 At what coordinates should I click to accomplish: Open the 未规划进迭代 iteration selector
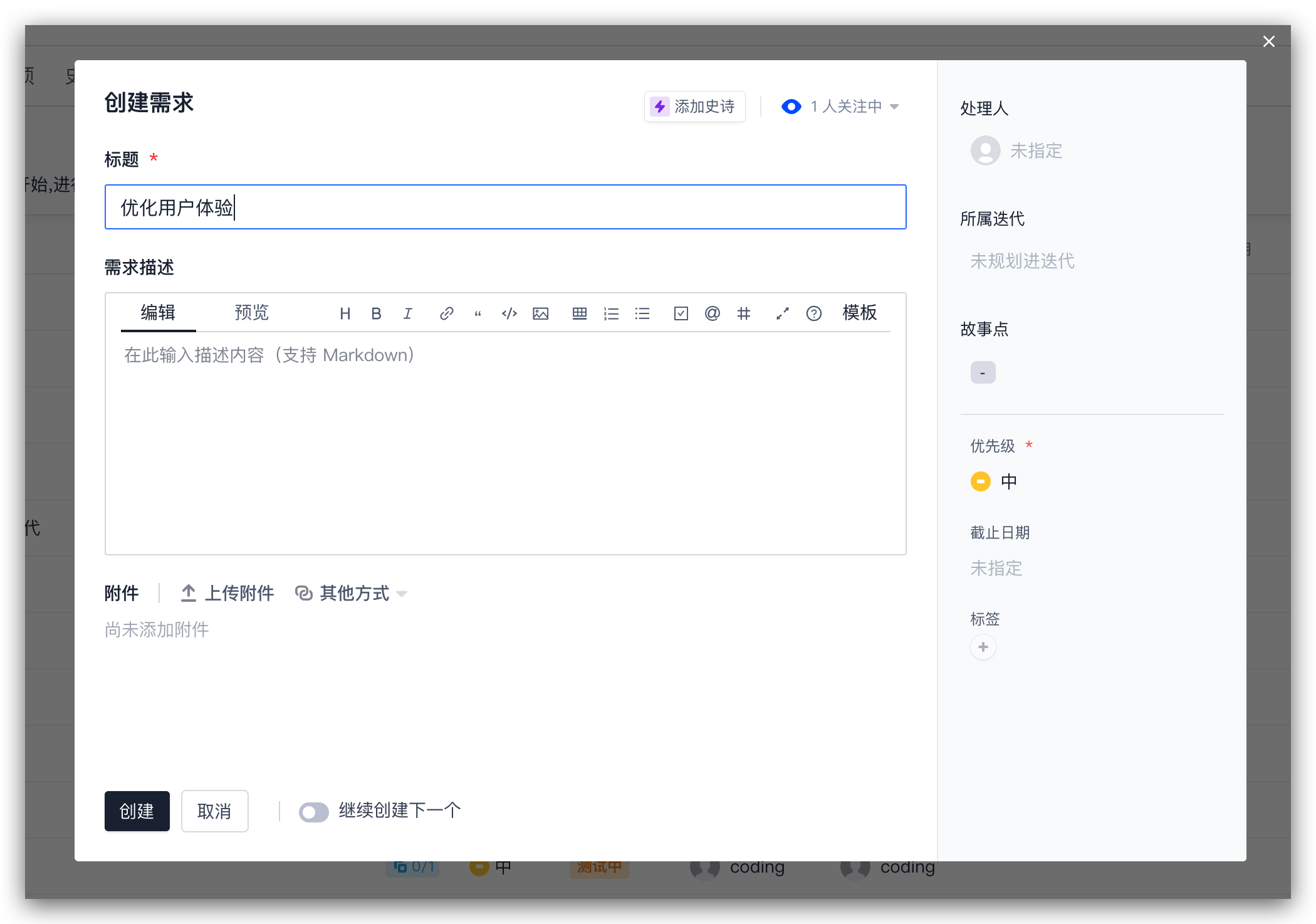1022,261
